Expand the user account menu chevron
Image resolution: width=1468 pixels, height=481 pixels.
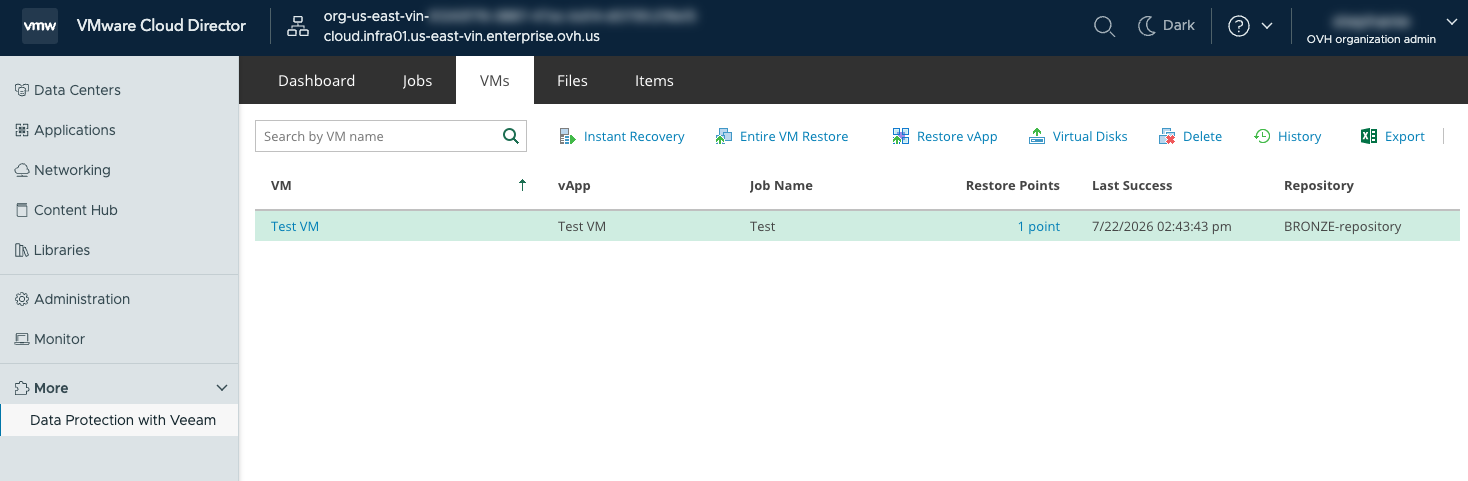click(1452, 20)
